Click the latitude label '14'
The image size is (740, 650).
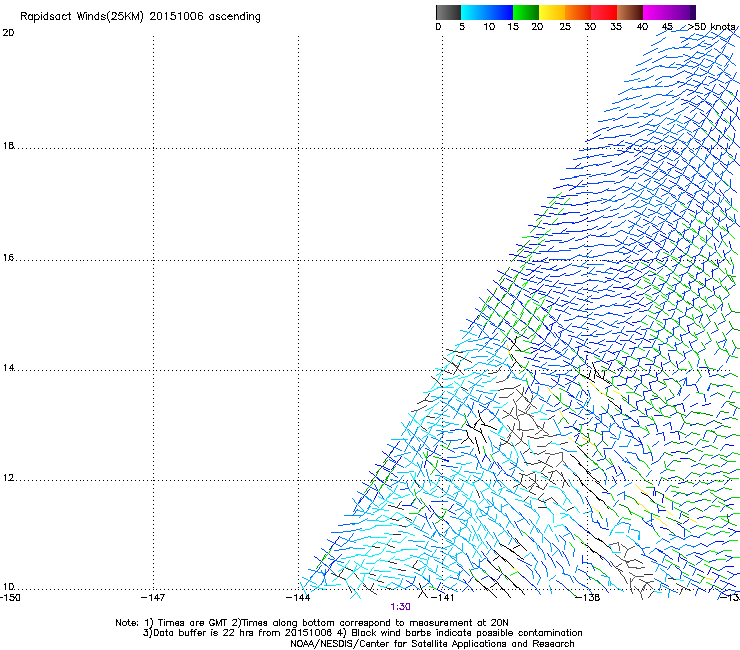click(x=8, y=368)
